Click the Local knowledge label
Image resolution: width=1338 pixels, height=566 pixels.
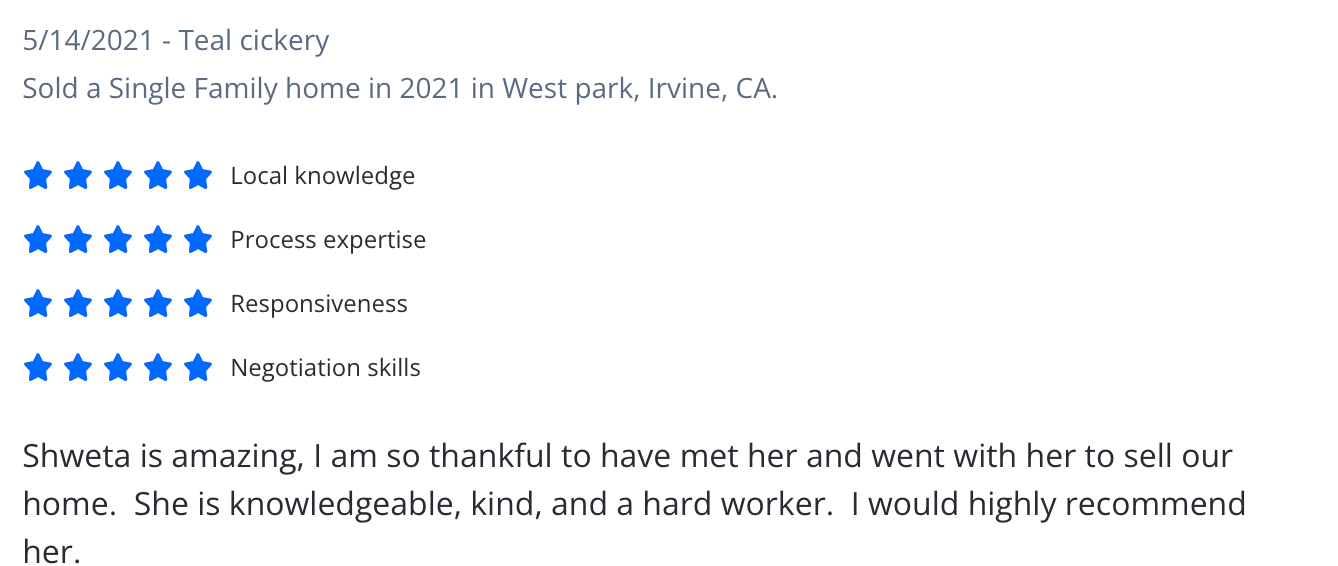pos(322,176)
